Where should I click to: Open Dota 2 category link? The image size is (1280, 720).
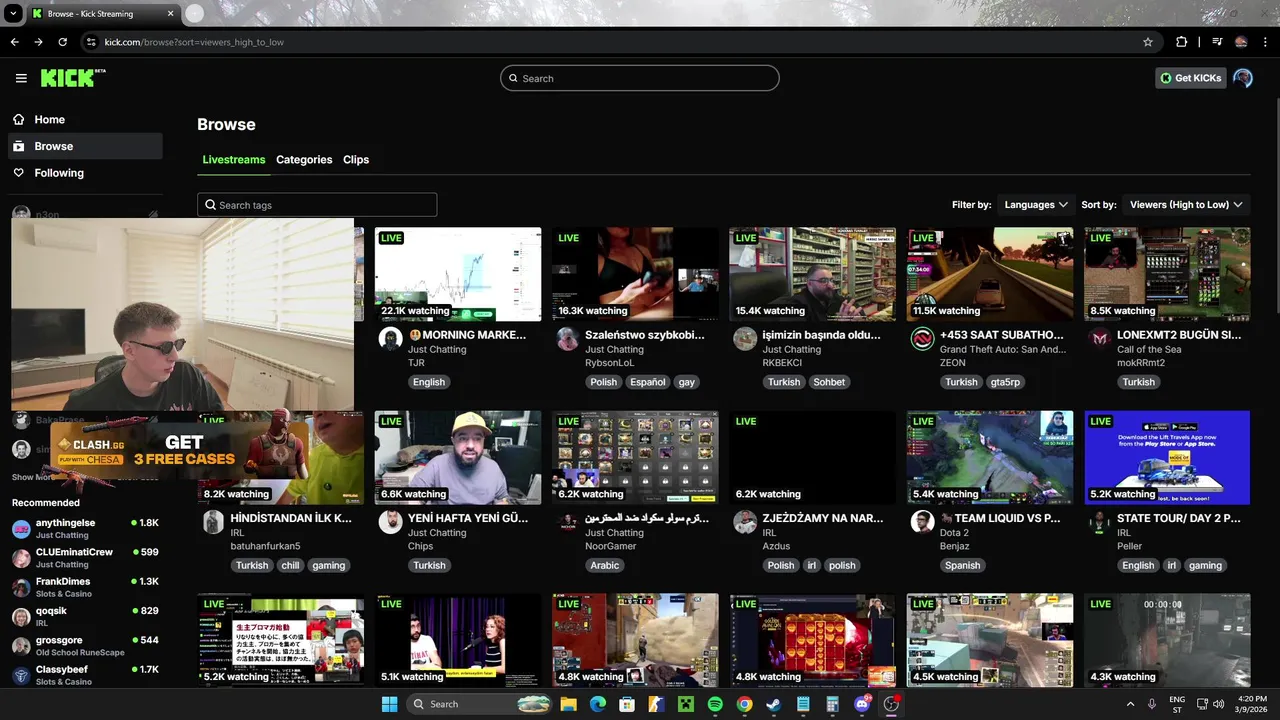click(954, 533)
